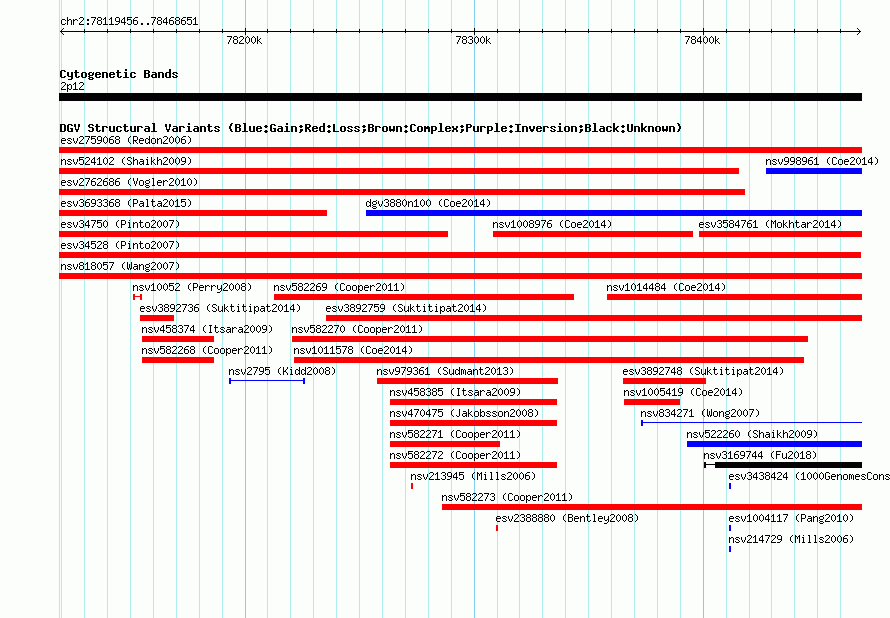Image resolution: width=890 pixels, height=618 pixels.
Task: Click nsv582273 (Cooper2011) label
Action: 507,497
